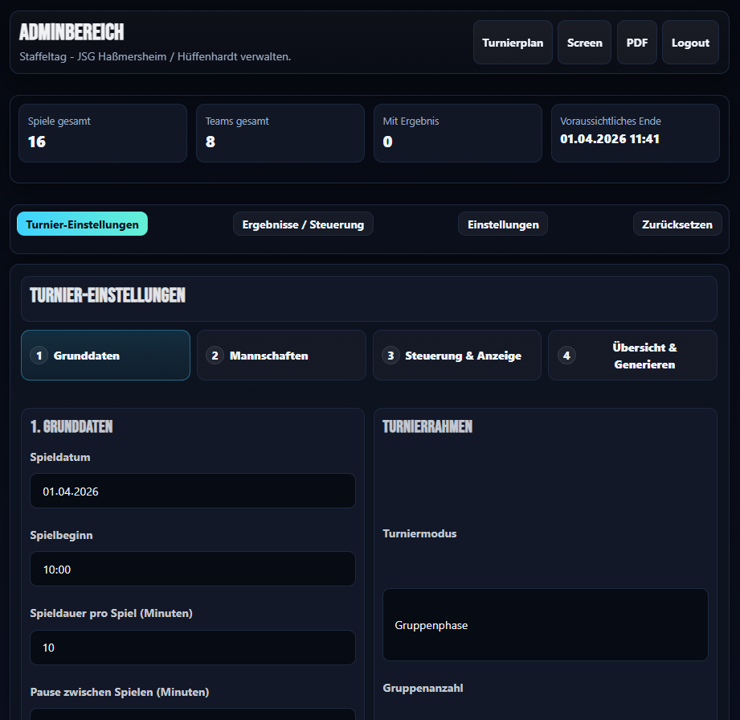Click the Screen button in header
This screenshot has width=740, height=720.
pyautogui.click(x=584, y=43)
